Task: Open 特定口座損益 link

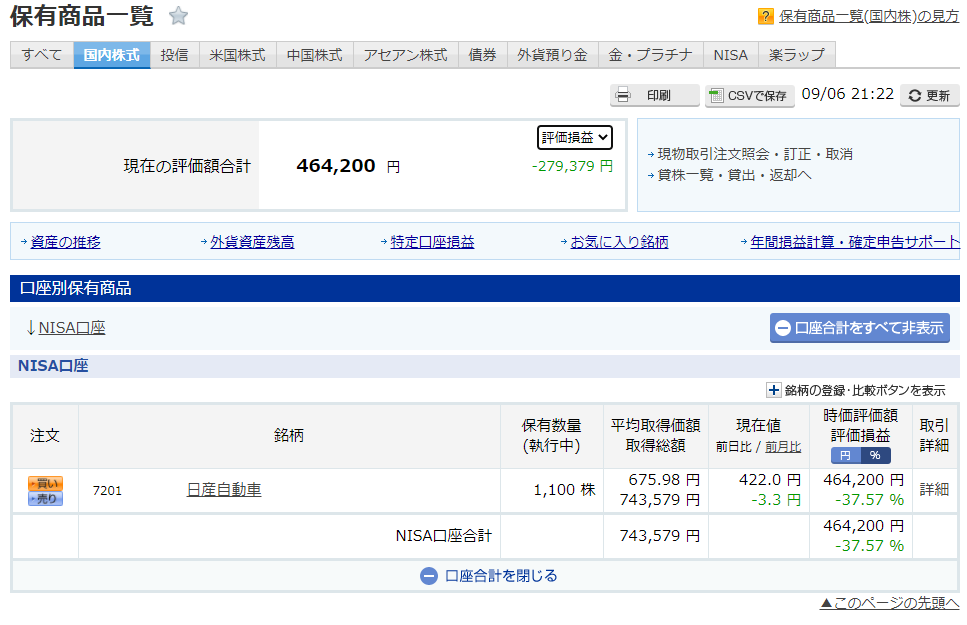Action: click(x=432, y=242)
